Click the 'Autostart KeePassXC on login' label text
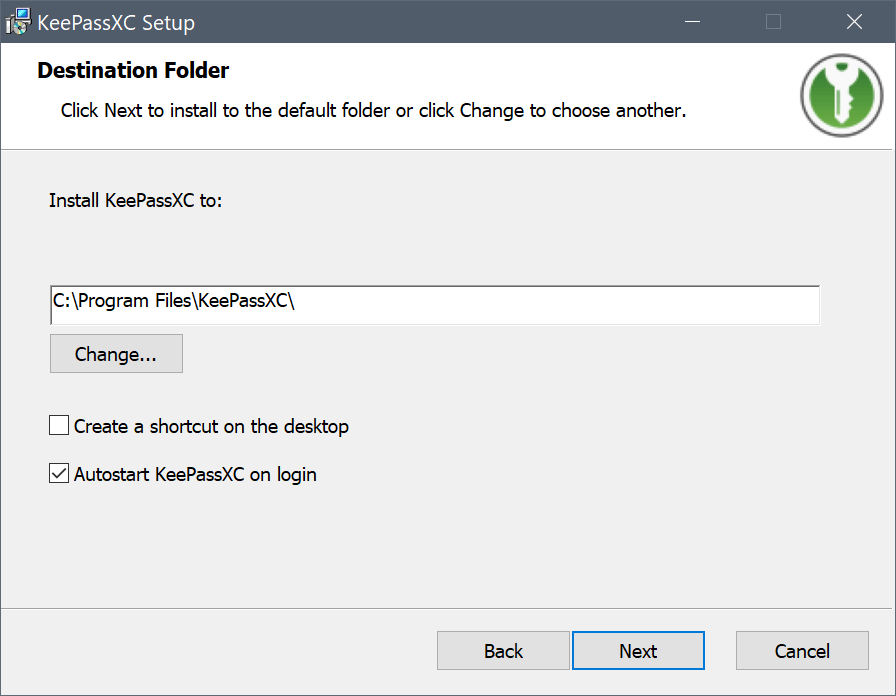896x696 pixels. click(x=195, y=474)
